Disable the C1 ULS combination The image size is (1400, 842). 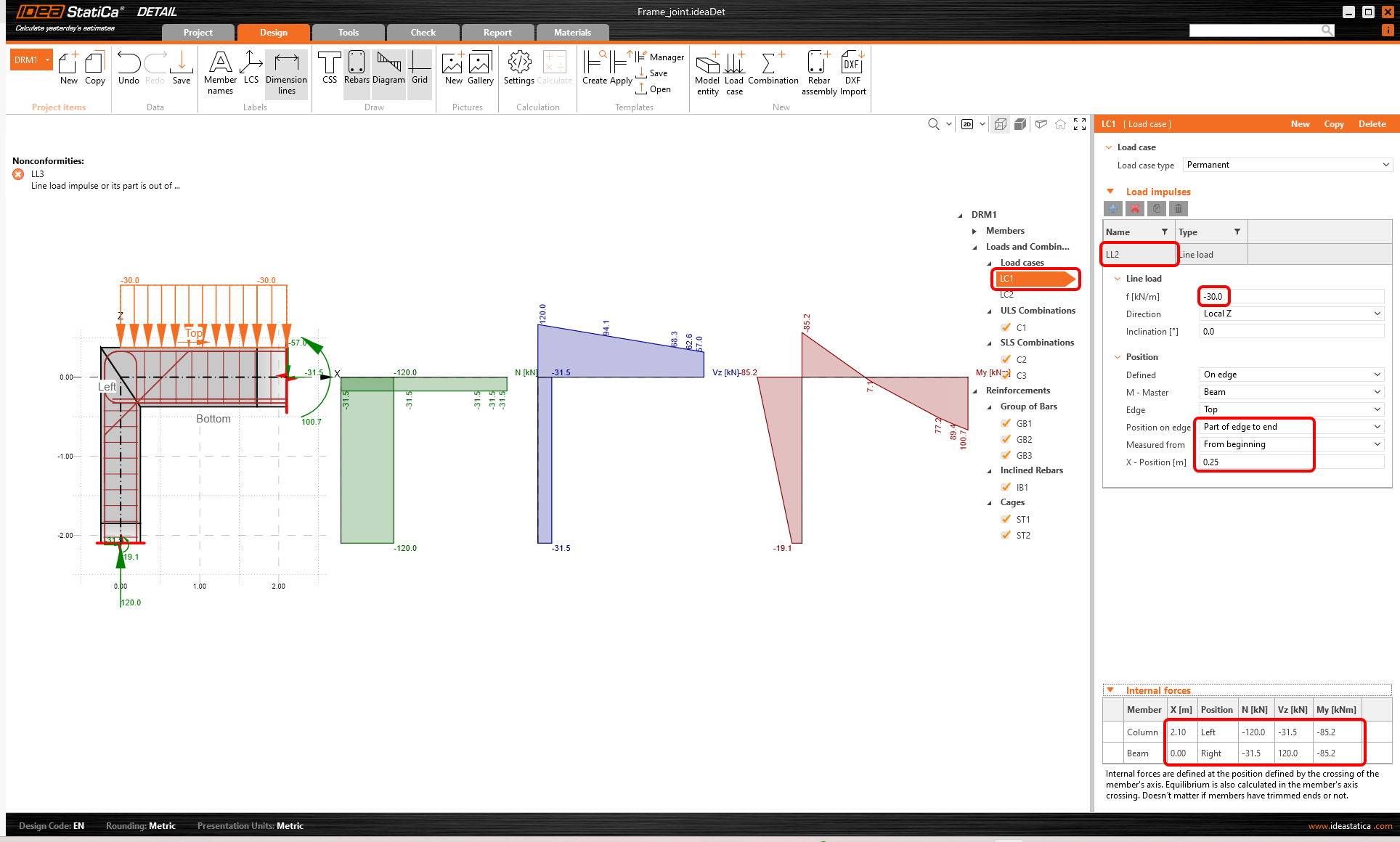(1006, 327)
